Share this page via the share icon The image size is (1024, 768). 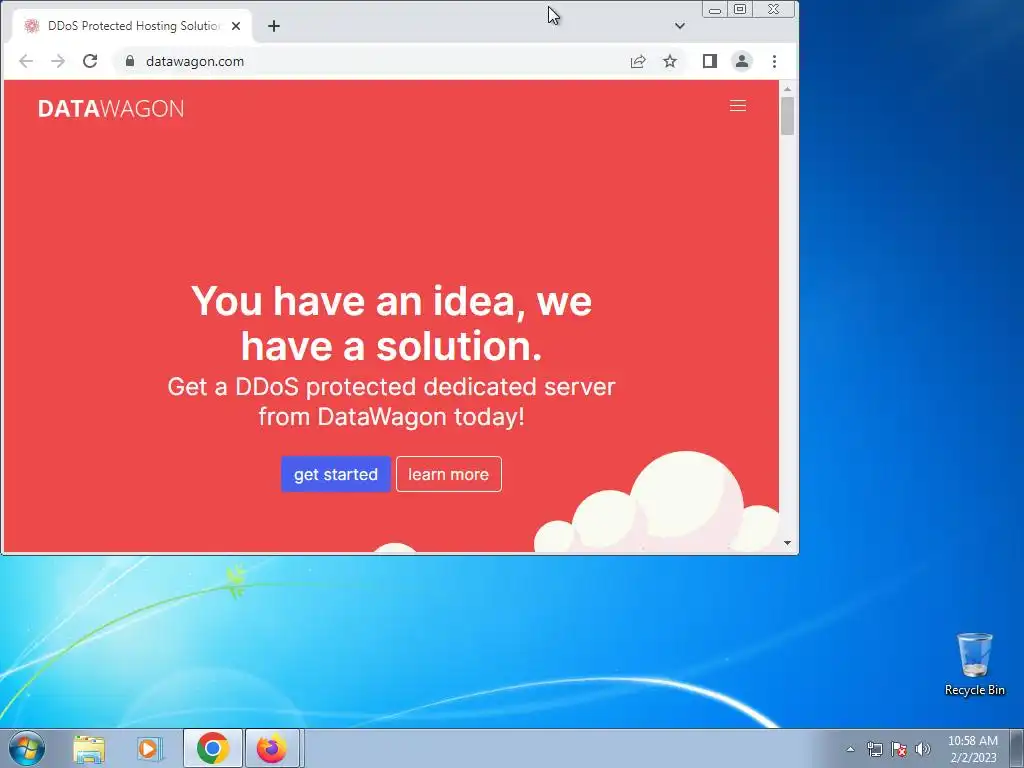pos(638,61)
